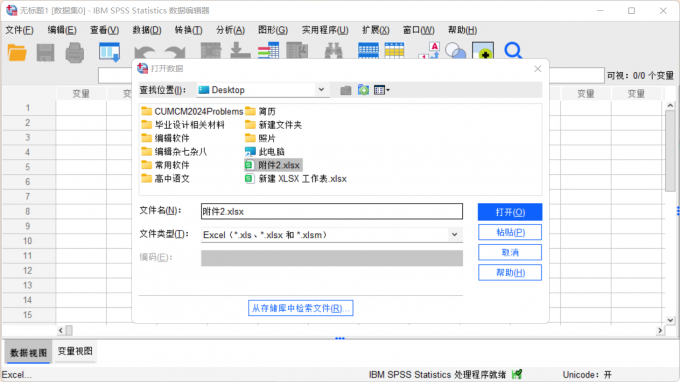Toggle the Value labels A/1 icon
This screenshot has width=680, height=382.
(x=429, y=51)
